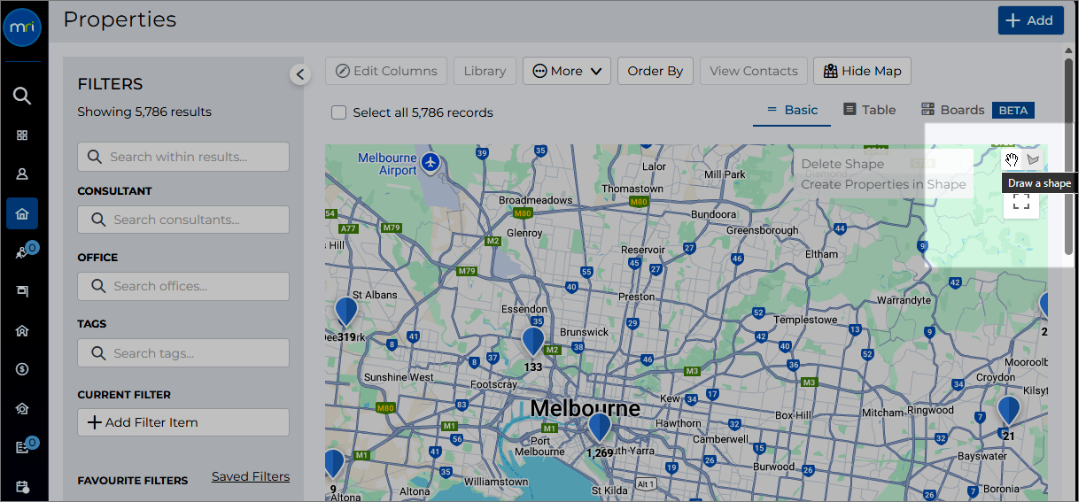Click the map pin labeled 21
The width and height of the screenshot is (1080, 502).
tap(1008, 411)
